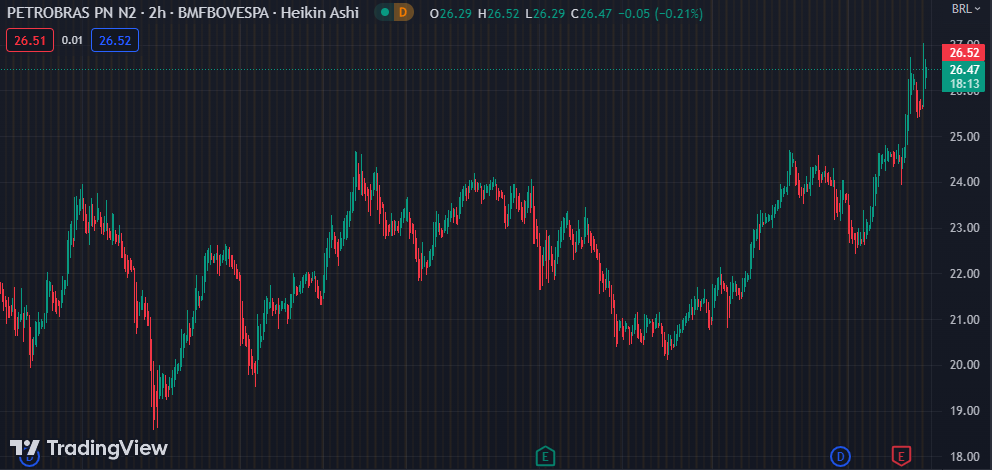Click the green E earnings marker
992x470 pixels.
click(545, 455)
